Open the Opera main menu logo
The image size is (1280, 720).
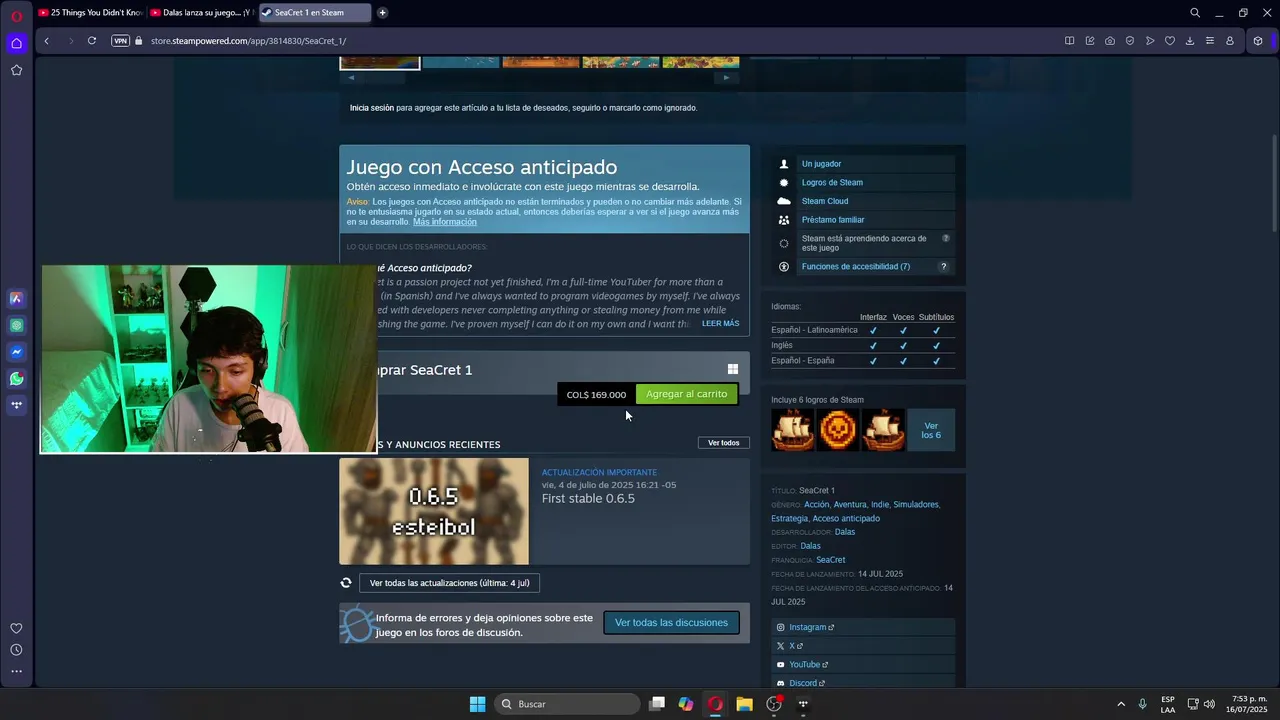tap(16, 14)
